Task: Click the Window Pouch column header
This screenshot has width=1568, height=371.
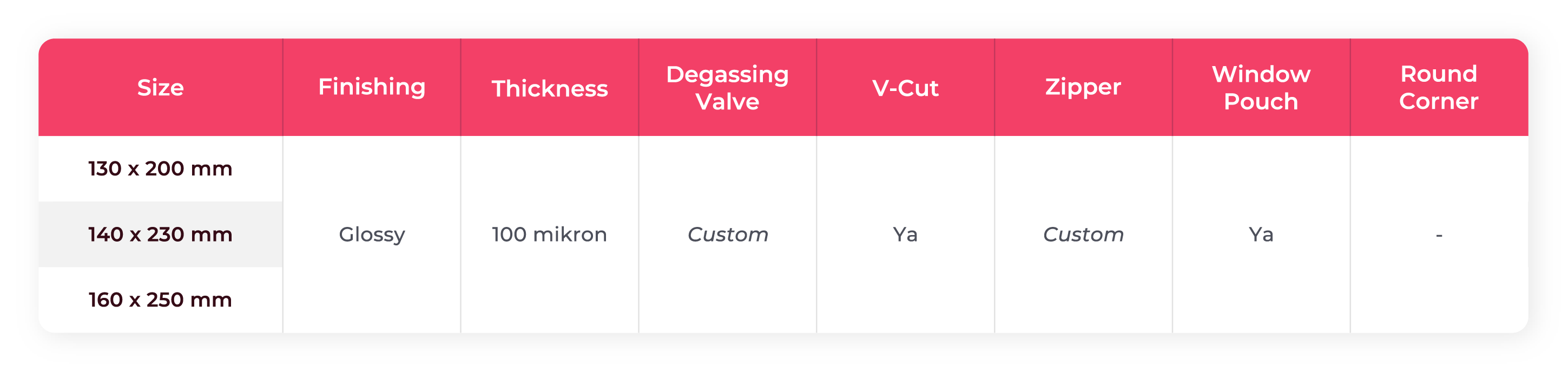Action: 1261,88
